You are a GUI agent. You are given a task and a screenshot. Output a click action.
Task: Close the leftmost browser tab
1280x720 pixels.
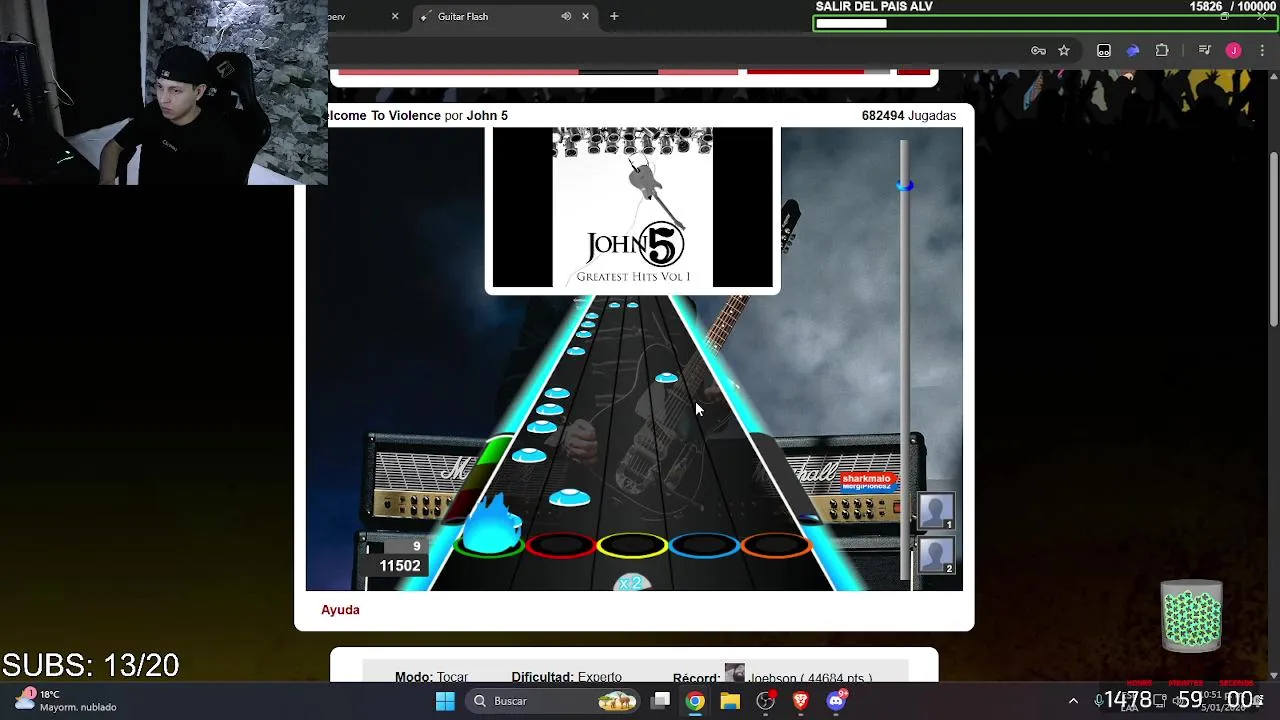tap(395, 16)
